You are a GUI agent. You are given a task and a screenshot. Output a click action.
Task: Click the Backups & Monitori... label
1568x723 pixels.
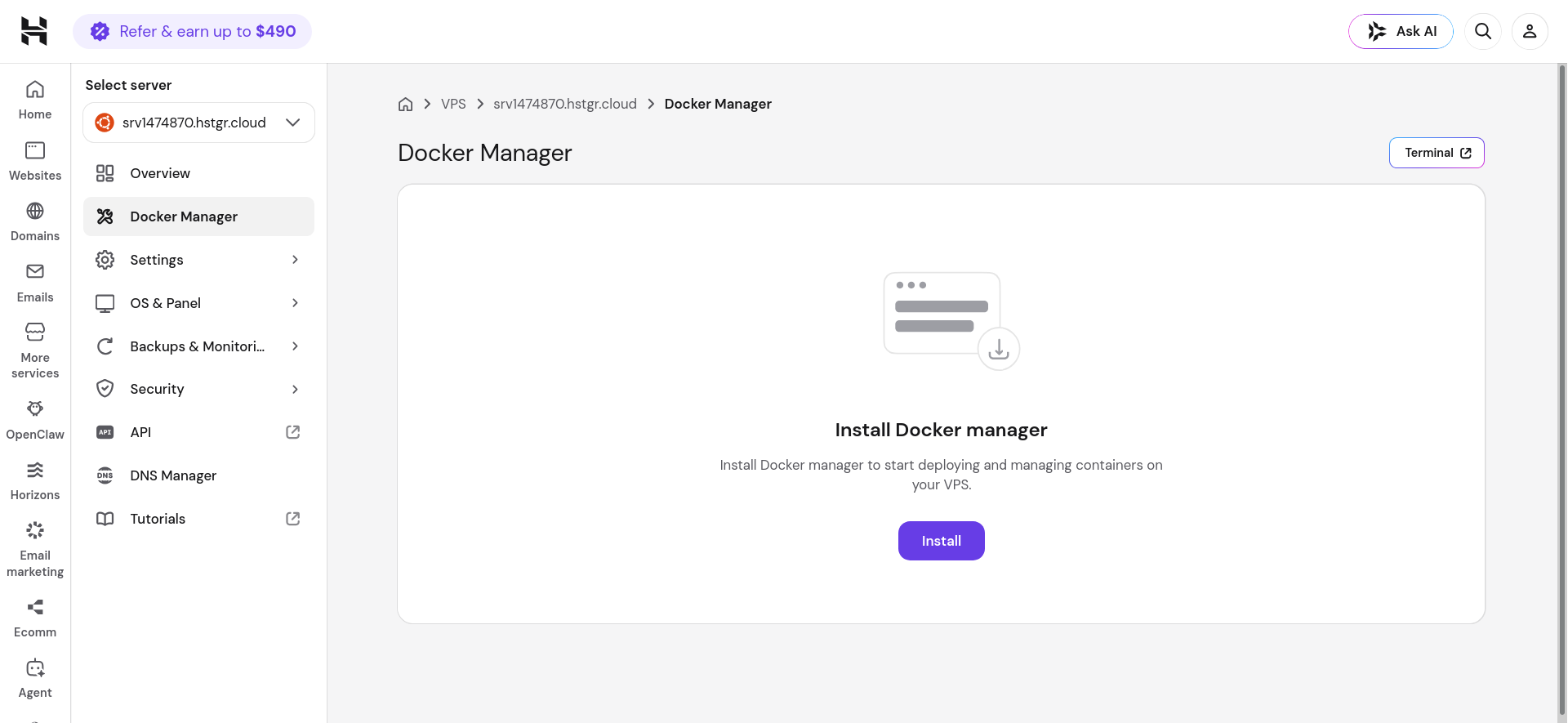tap(198, 346)
